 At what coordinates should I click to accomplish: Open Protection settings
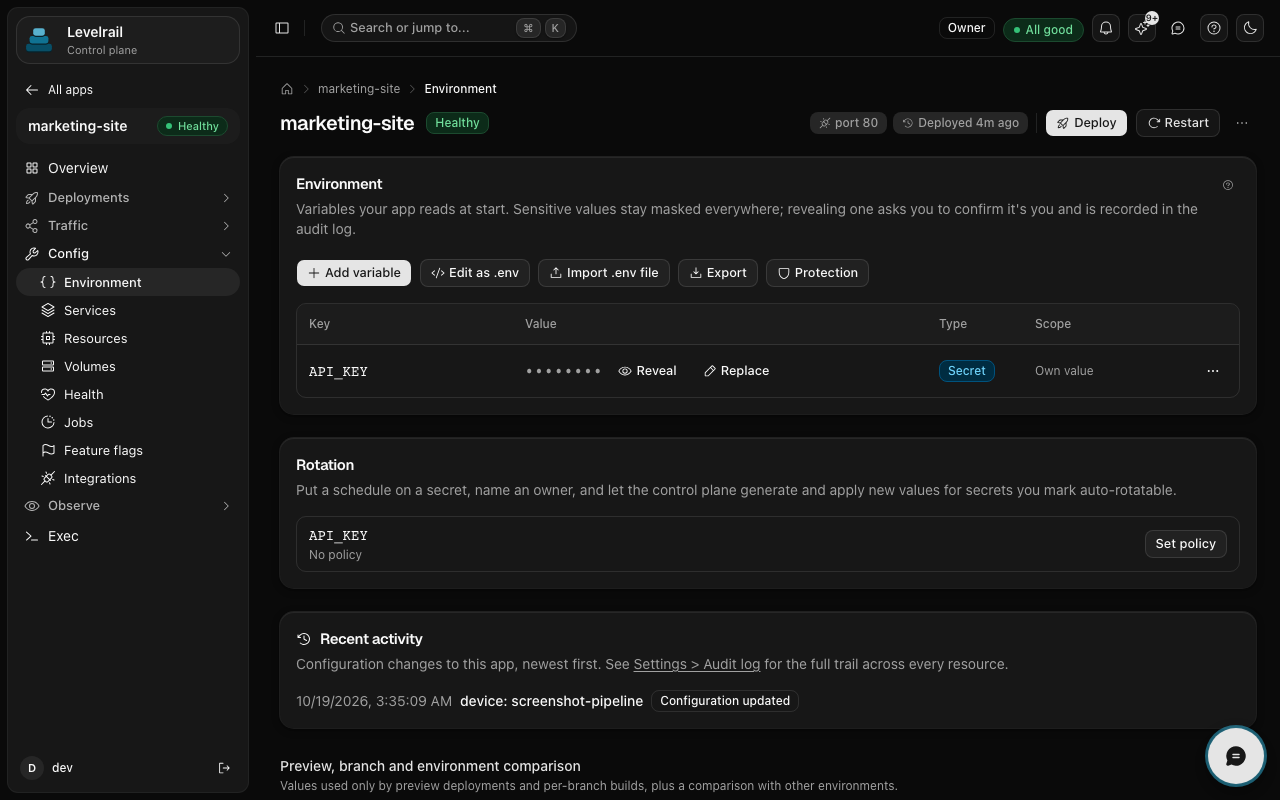(817, 273)
